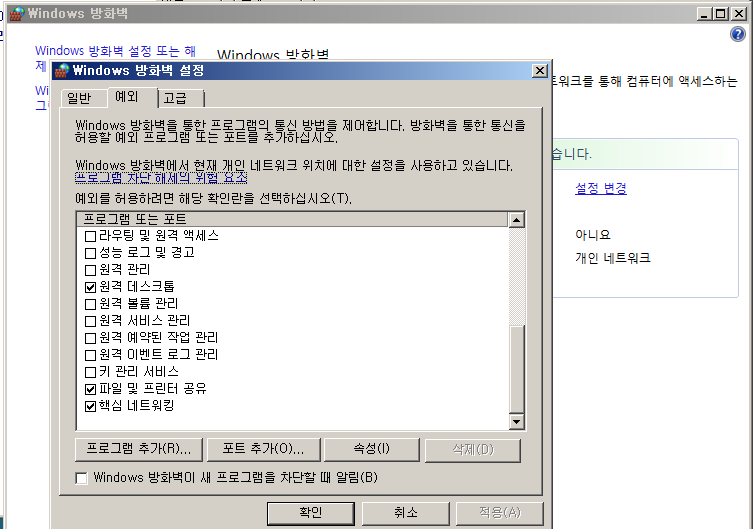Maximize the Windows 방화벽 main window
753x529 pixels.
coord(721,14)
